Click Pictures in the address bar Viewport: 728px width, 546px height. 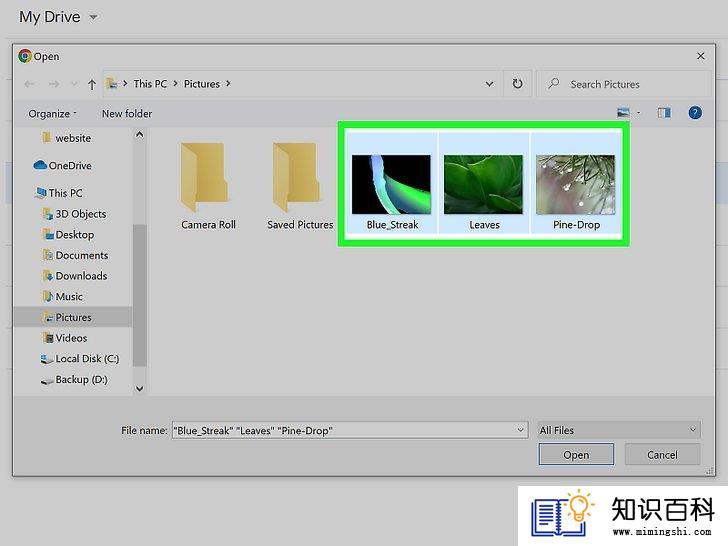[x=202, y=84]
